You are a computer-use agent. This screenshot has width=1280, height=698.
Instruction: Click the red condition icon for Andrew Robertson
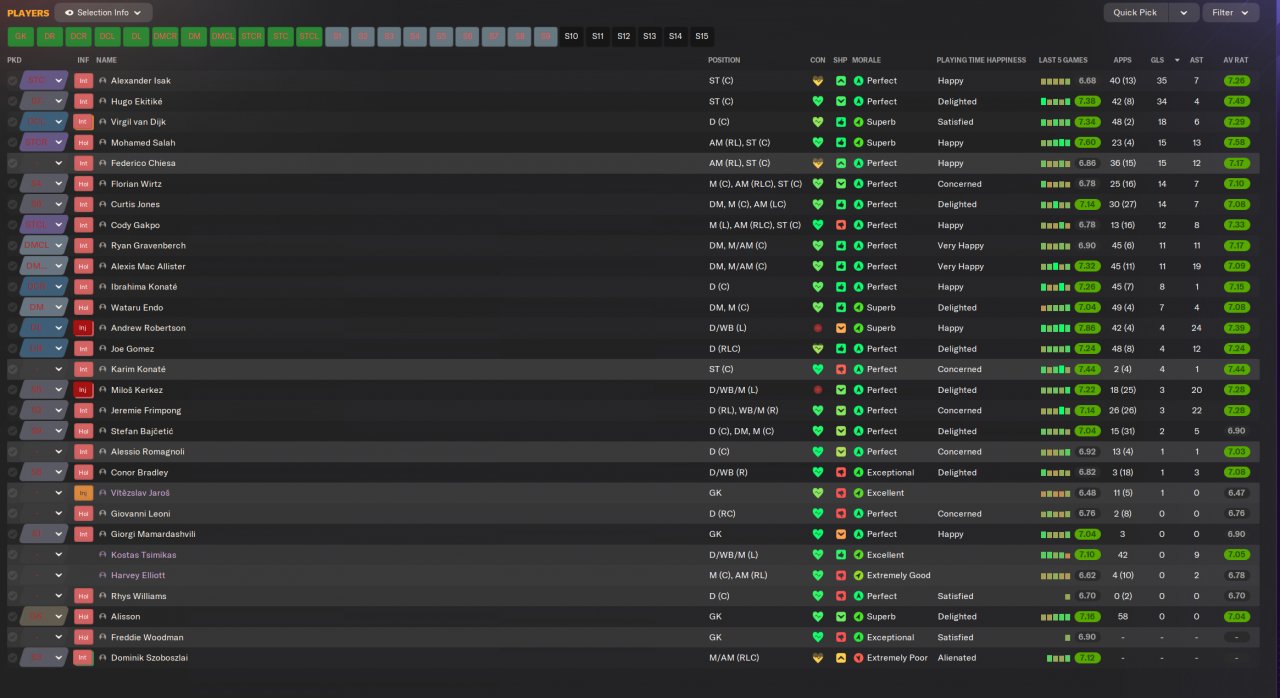(x=817, y=328)
